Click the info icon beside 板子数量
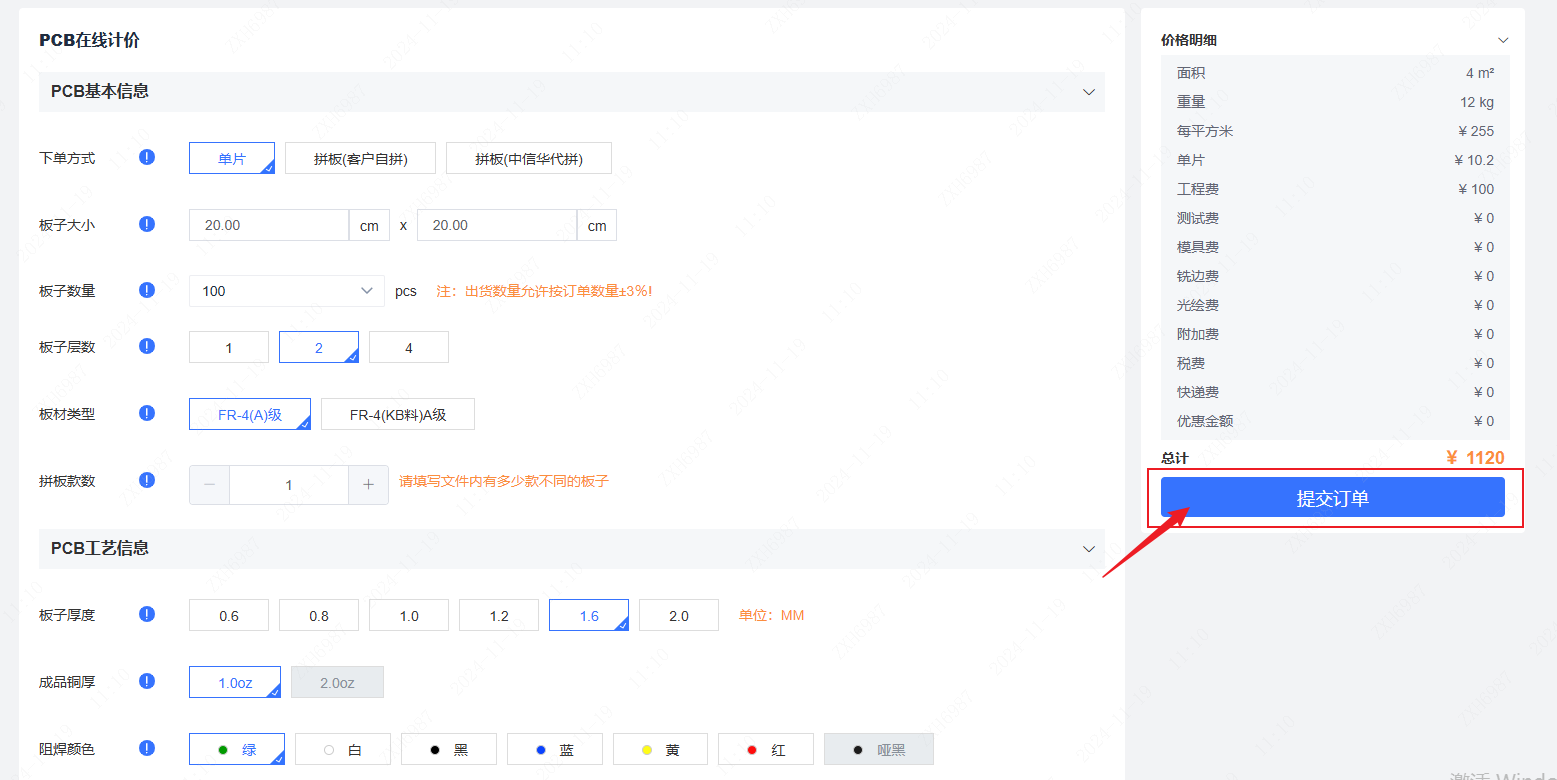 (x=146, y=290)
